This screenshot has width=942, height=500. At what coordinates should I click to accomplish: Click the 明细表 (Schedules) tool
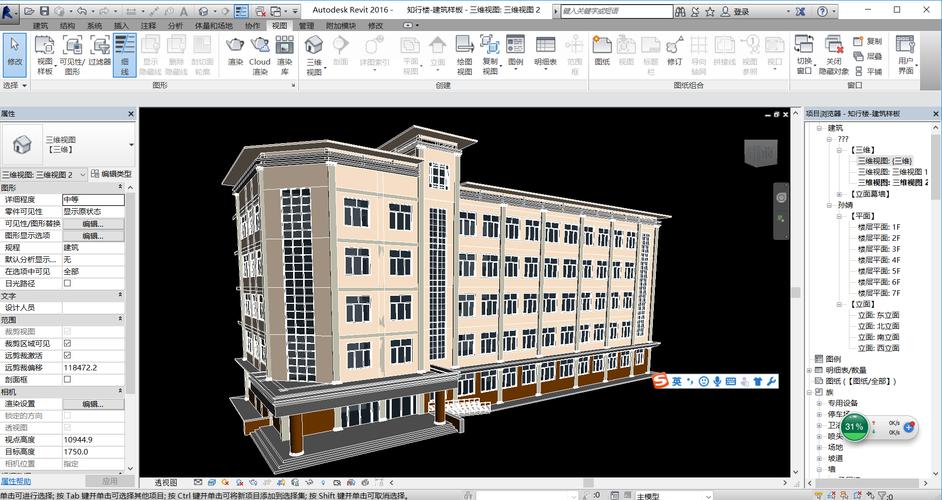(545, 51)
